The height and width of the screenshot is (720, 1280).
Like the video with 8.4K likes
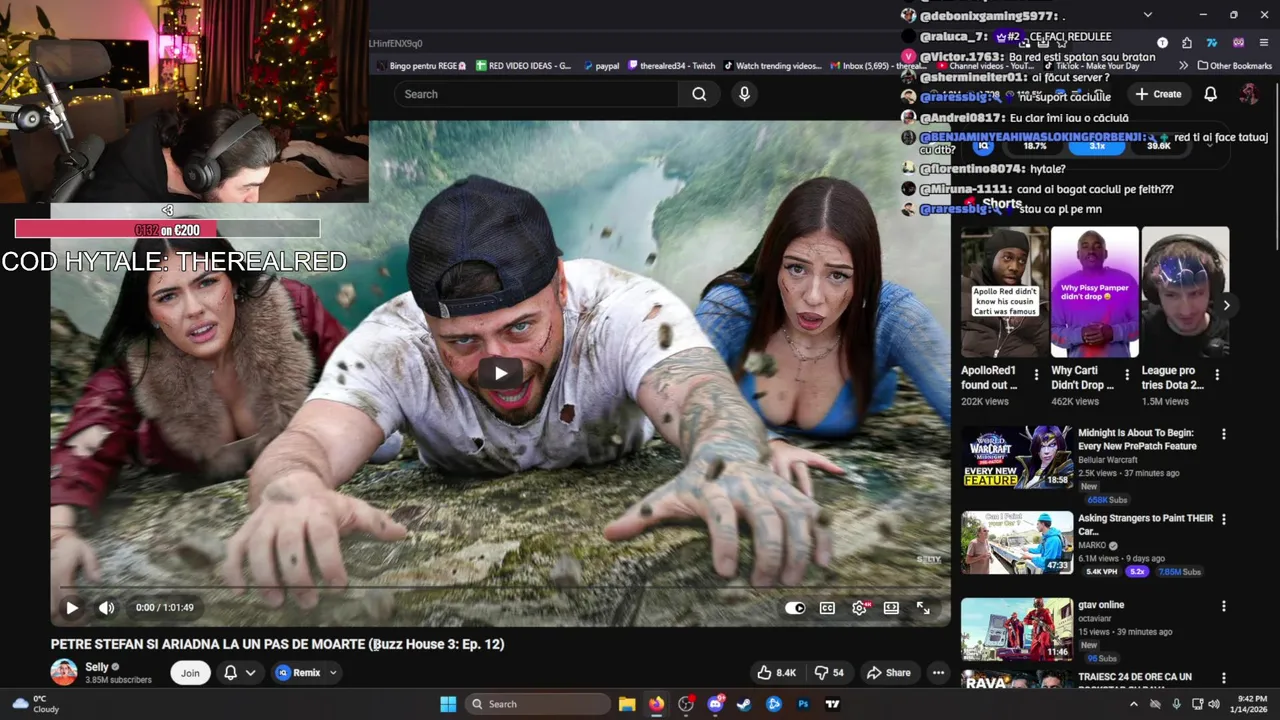pyautogui.click(x=776, y=673)
